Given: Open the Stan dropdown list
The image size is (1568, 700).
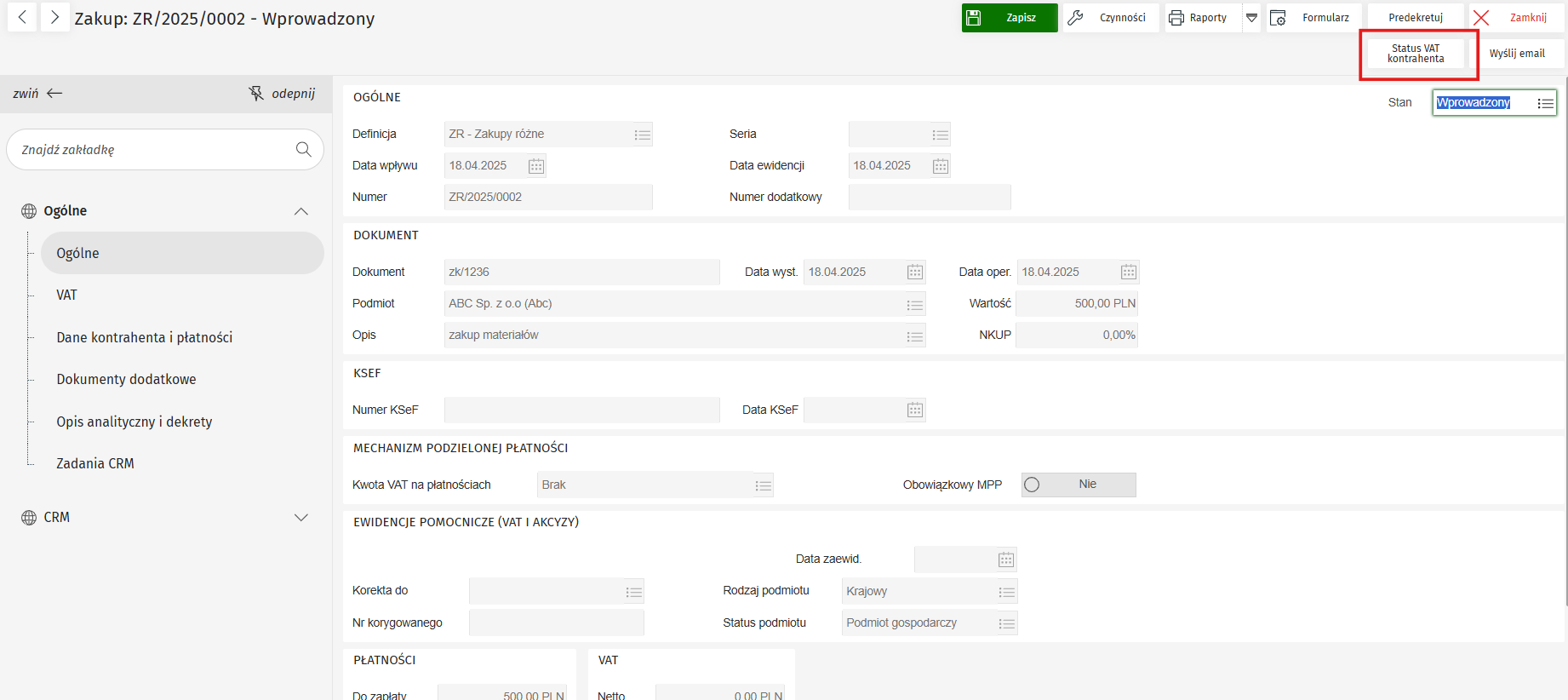Looking at the screenshot, I should tap(1545, 103).
